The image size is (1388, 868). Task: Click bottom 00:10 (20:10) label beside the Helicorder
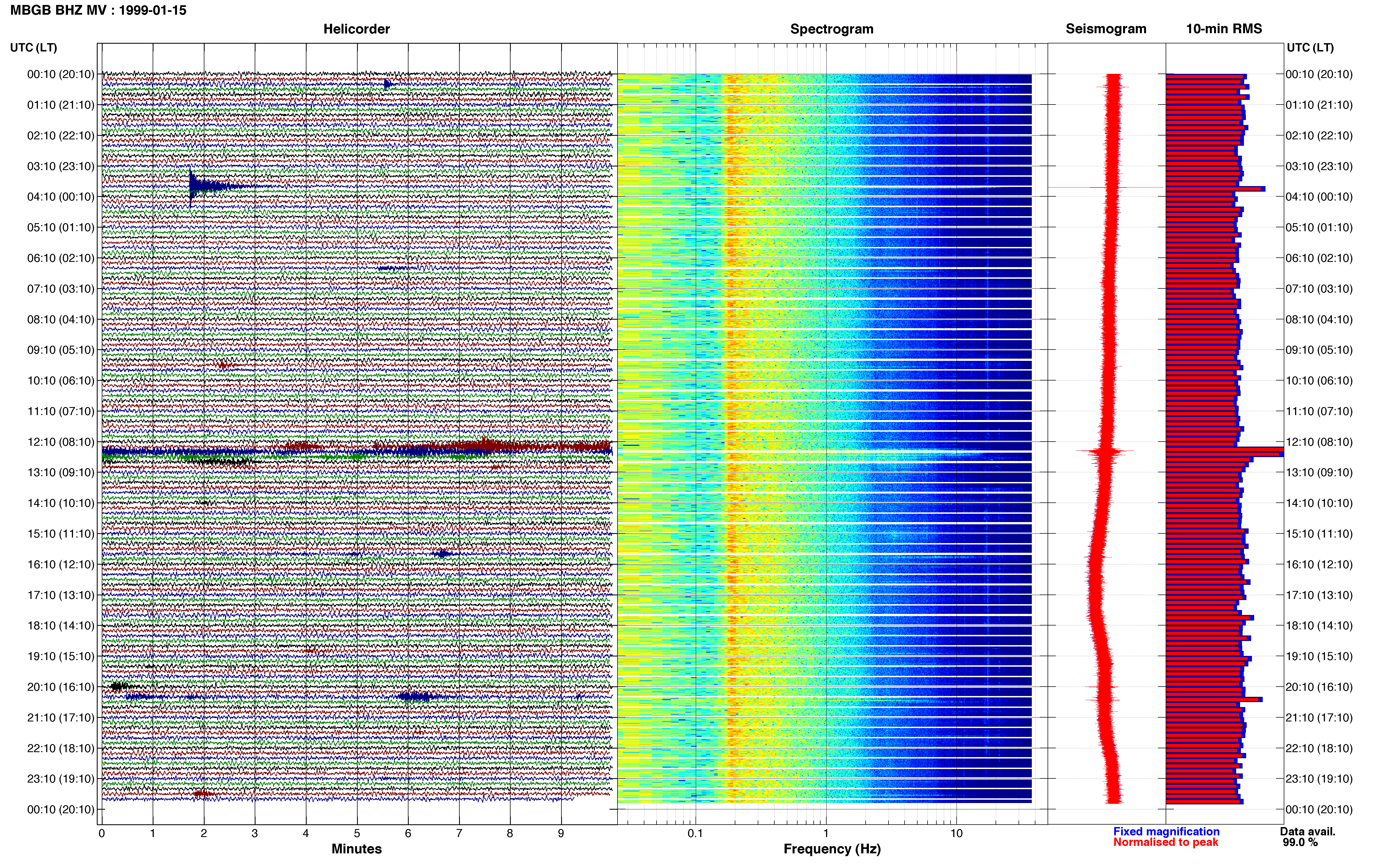click(61, 809)
